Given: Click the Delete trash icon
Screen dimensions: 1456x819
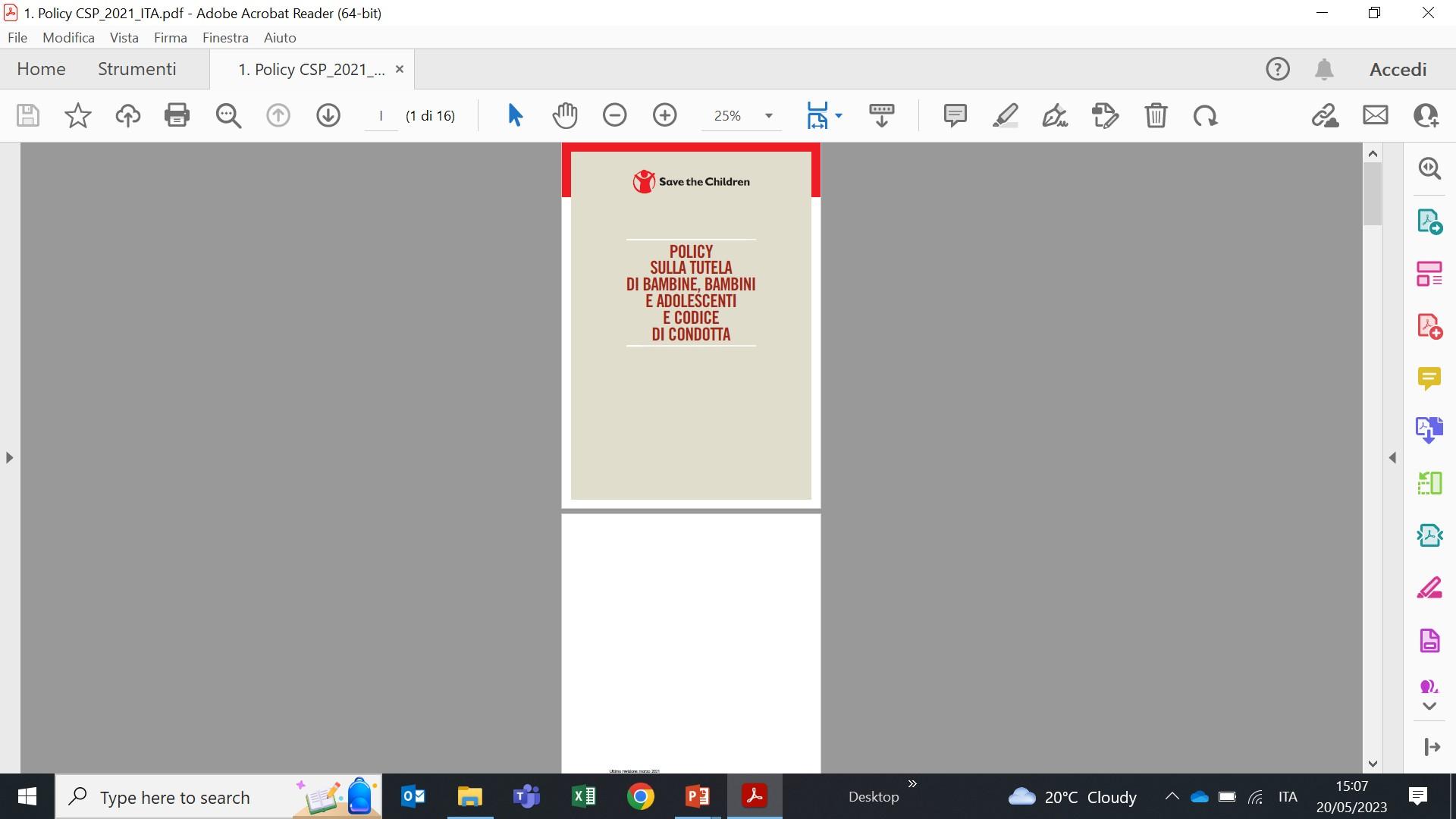Looking at the screenshot, I should [1156, 115].
